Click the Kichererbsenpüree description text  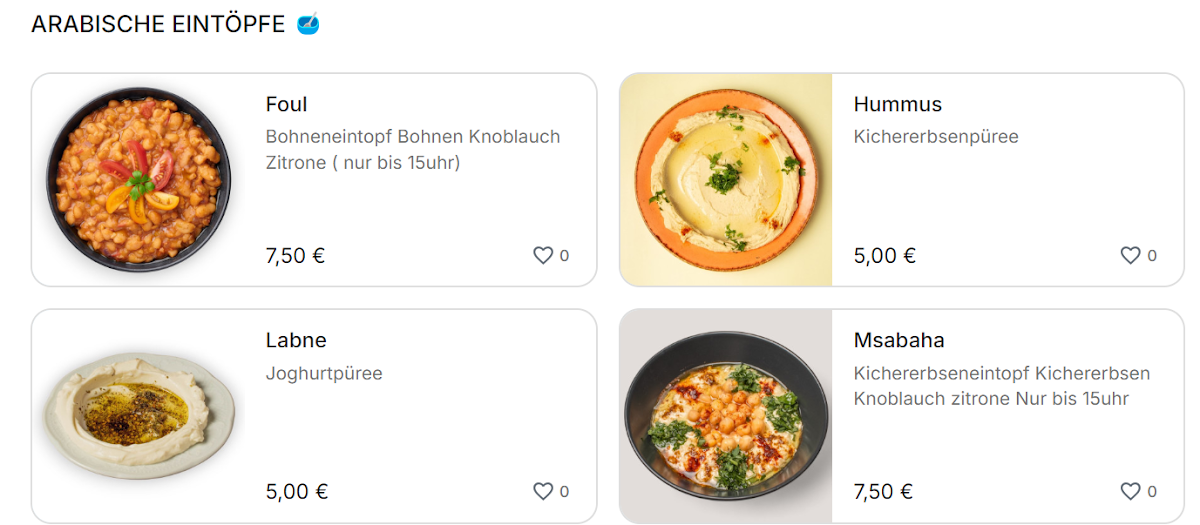935,137
